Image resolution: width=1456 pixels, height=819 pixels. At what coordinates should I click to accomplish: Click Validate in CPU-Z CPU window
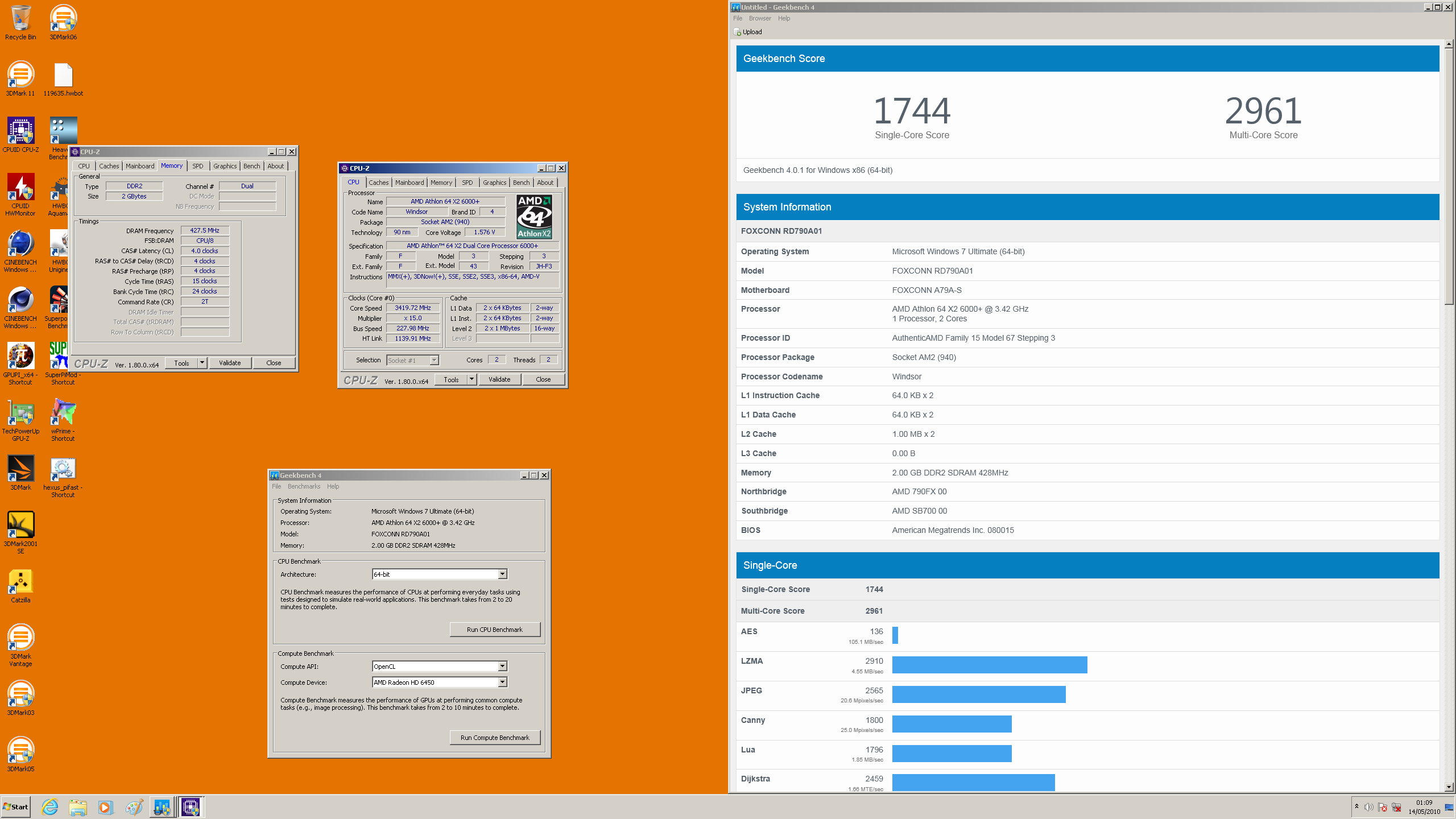coord(499,379)
